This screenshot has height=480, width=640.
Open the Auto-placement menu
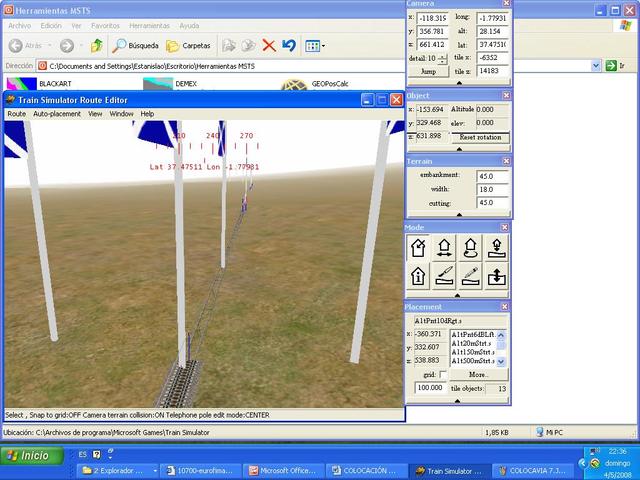[57, 114]
